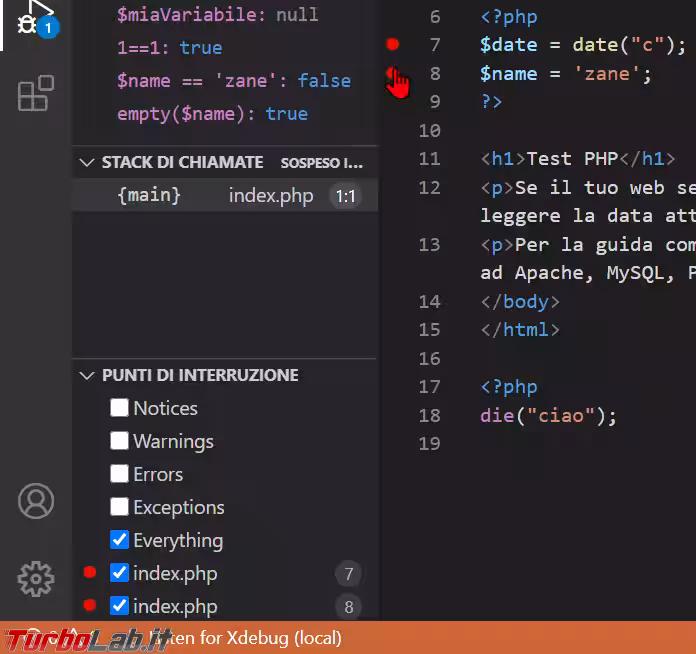Click red dot beside index.php line 8 breakpoint
The width and height of the screenshot is (696, 654).
point(90,605)
